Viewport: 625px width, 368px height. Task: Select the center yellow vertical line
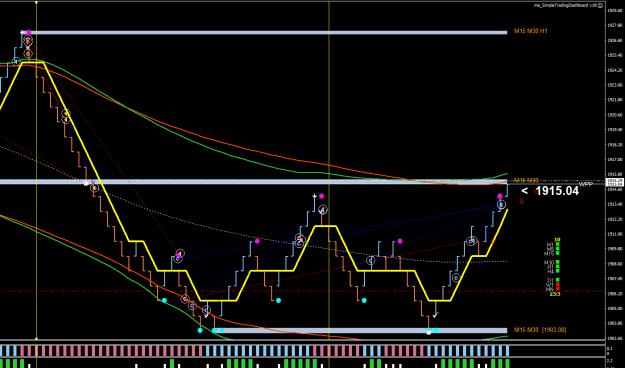coord(329,171)
